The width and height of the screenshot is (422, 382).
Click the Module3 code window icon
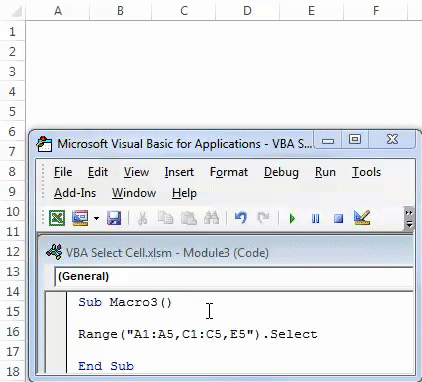click(54, 252)
